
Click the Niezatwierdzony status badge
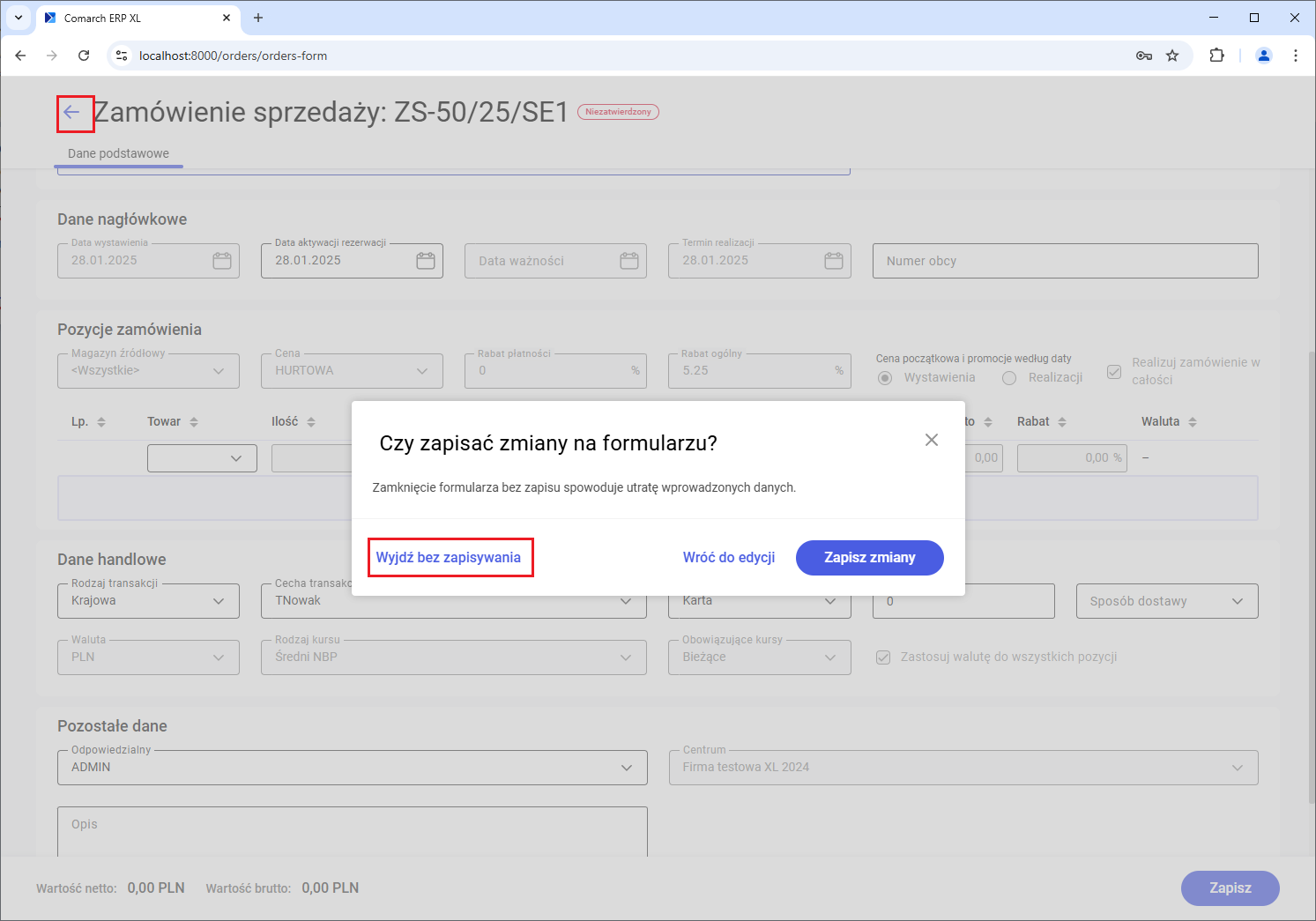tap(618, 112)
